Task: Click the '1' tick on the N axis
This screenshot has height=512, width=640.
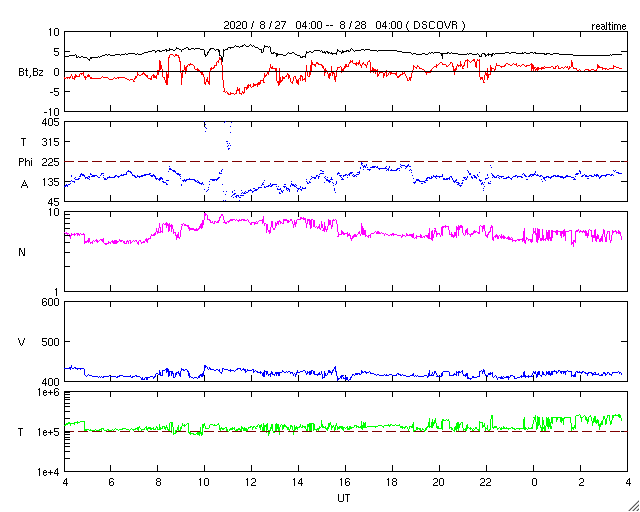Action: 57,292
